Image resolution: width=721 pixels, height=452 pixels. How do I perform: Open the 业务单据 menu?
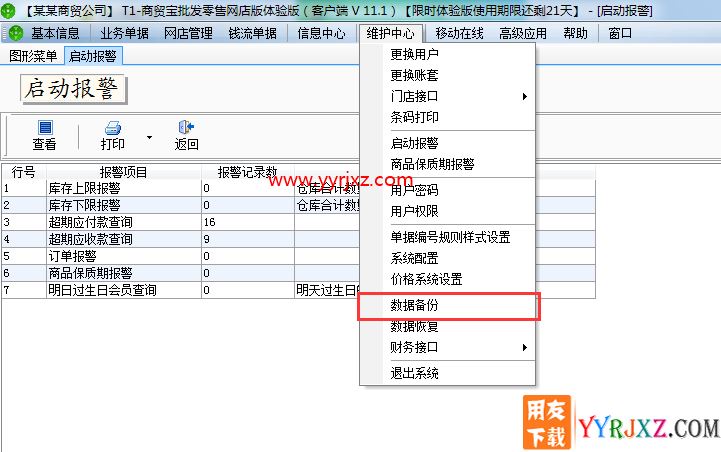pos(124,33)
